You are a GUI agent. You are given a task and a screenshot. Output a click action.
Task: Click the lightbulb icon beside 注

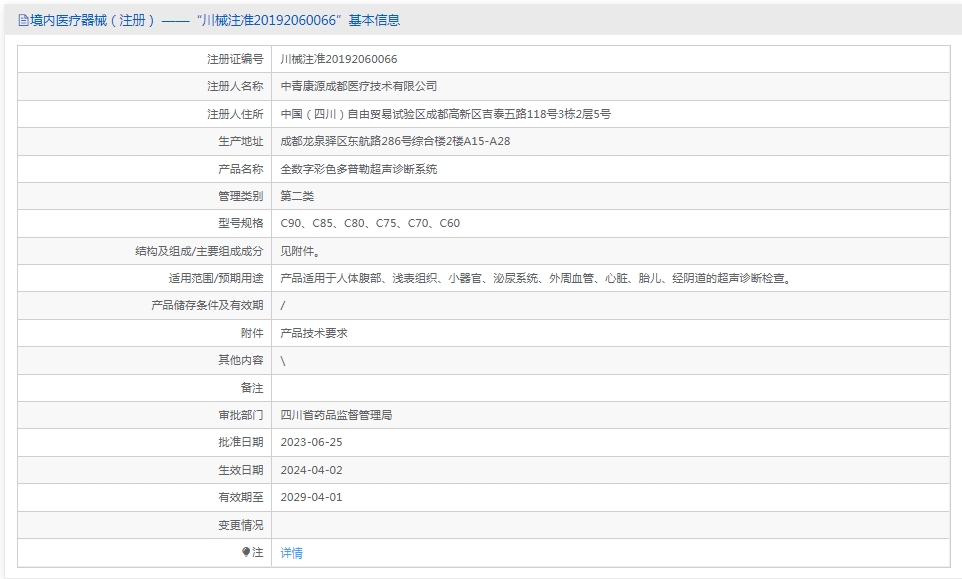(246, 552)
